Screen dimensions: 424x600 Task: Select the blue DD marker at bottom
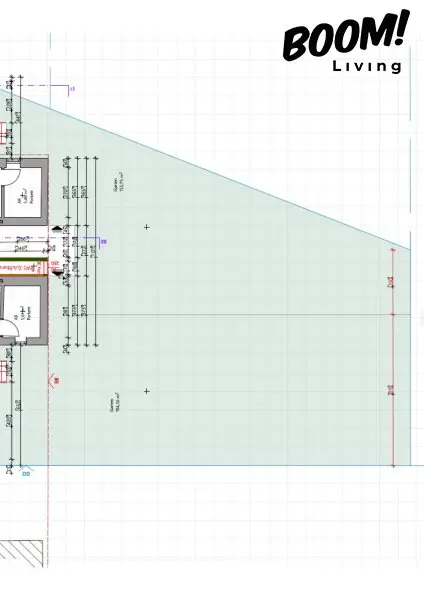(x=26, y=471)
